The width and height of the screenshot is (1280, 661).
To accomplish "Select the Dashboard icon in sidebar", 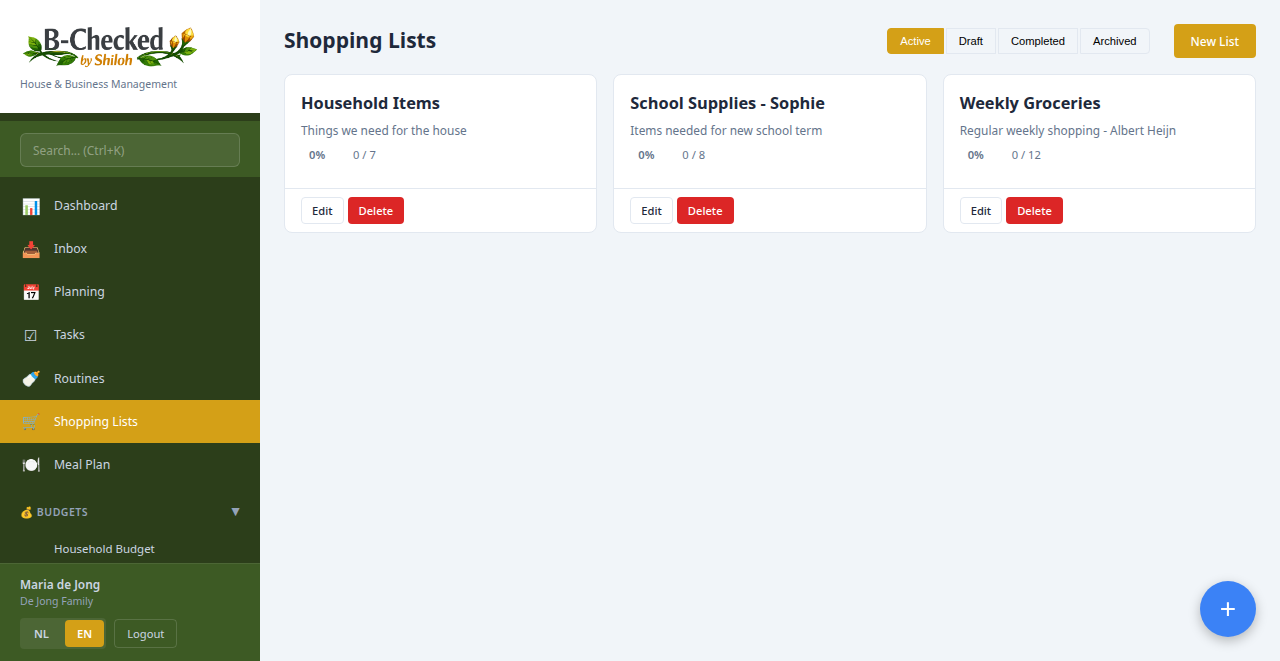I will click(31, 205).
